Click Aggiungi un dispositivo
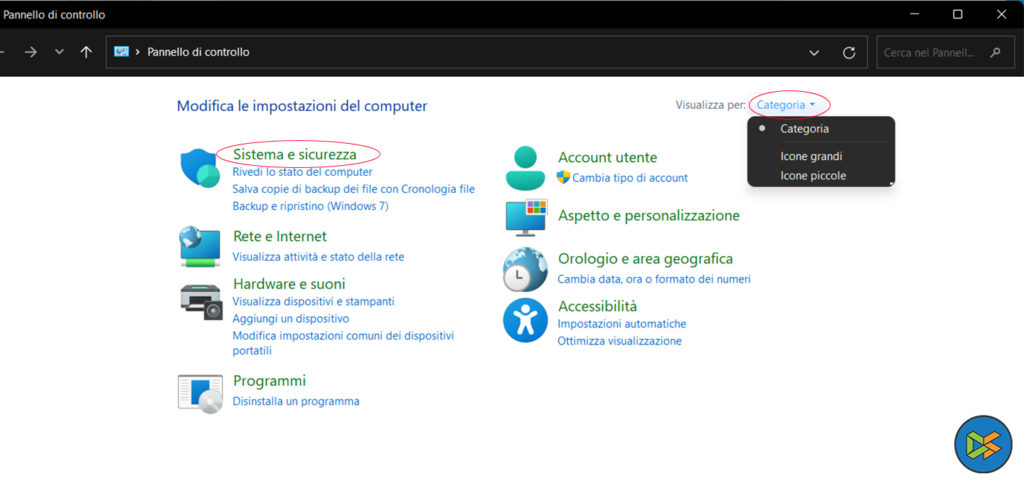 point(291,318)
